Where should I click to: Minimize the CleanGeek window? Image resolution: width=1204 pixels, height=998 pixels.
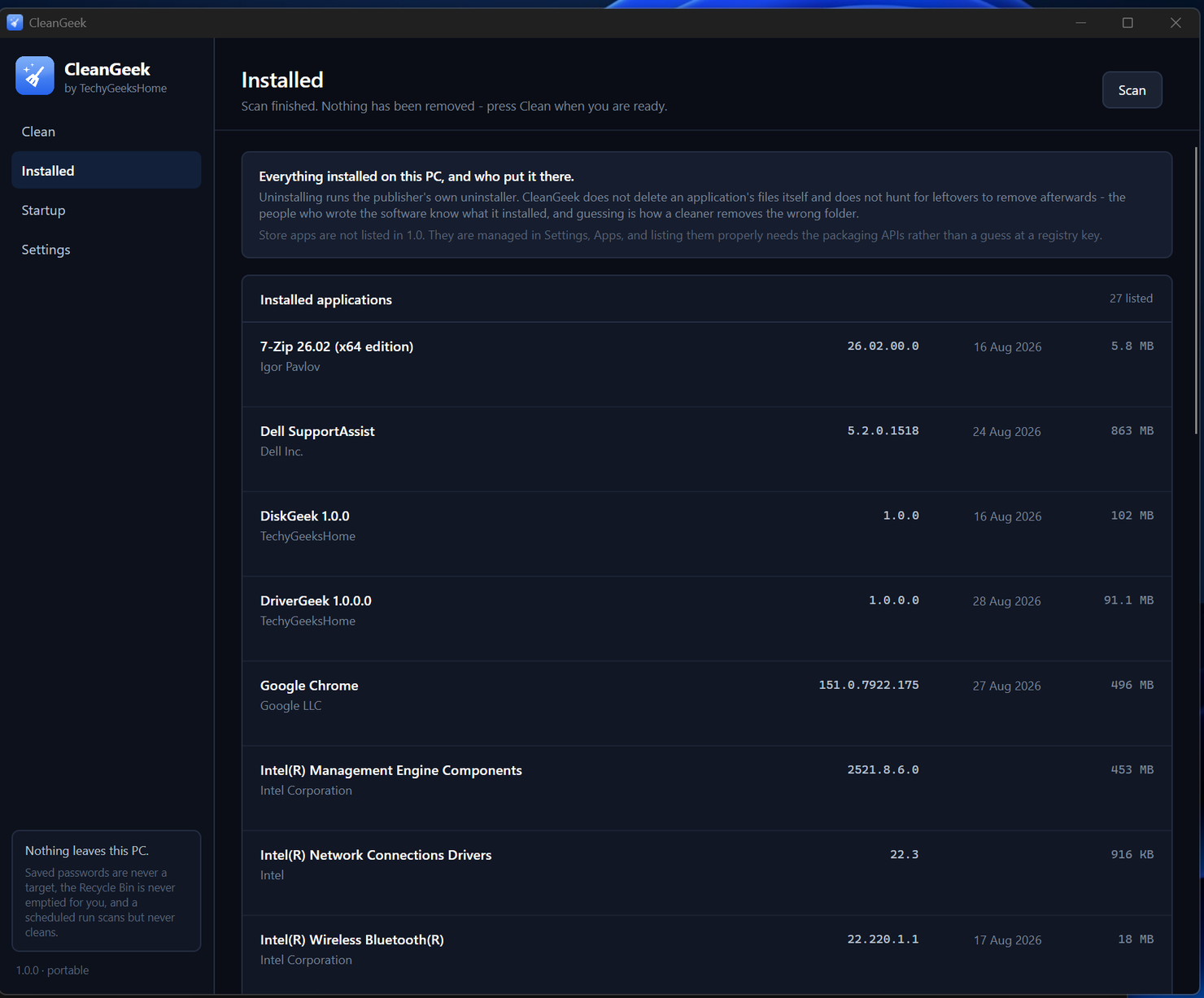point(1081,23)
